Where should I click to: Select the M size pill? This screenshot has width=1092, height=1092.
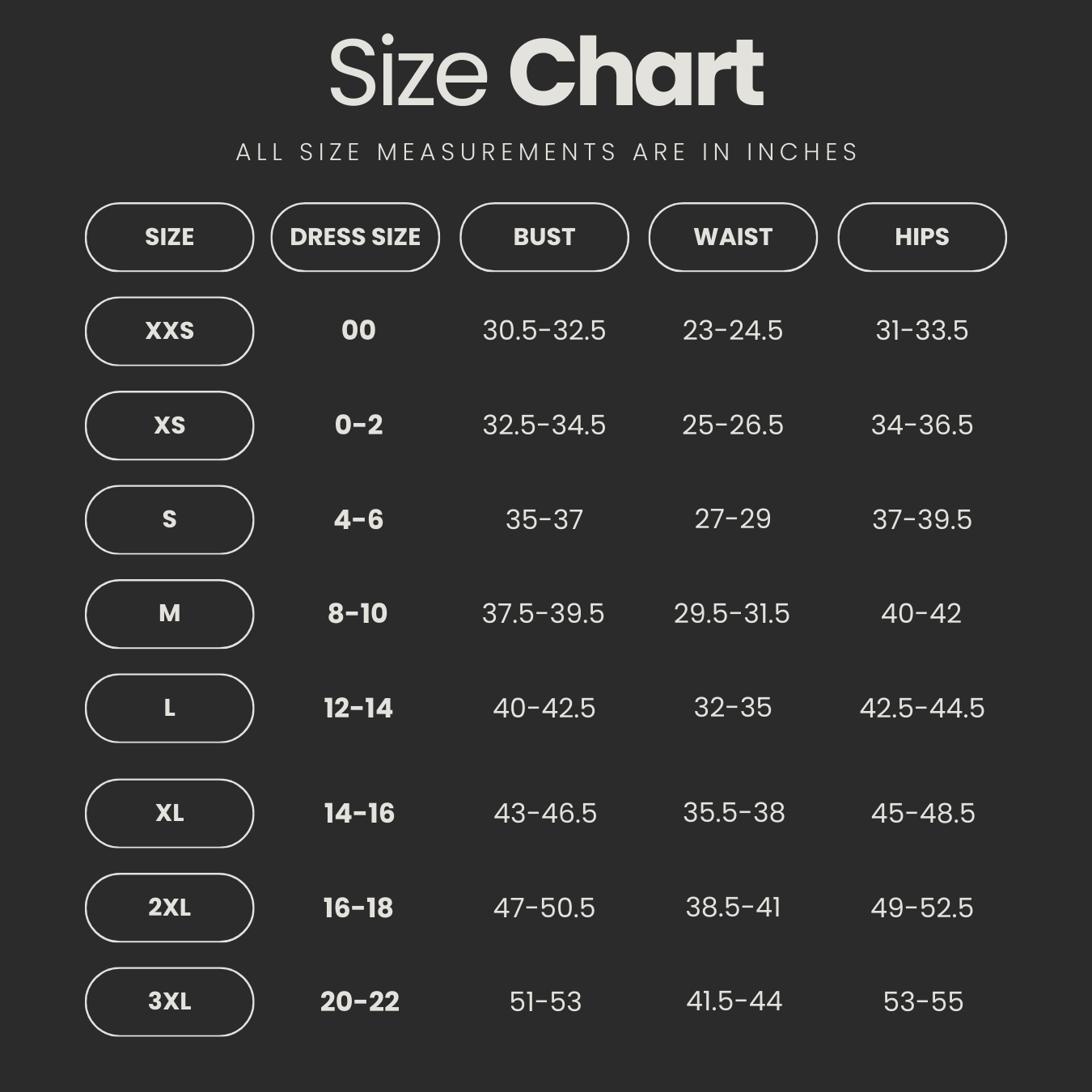[169, 614]
